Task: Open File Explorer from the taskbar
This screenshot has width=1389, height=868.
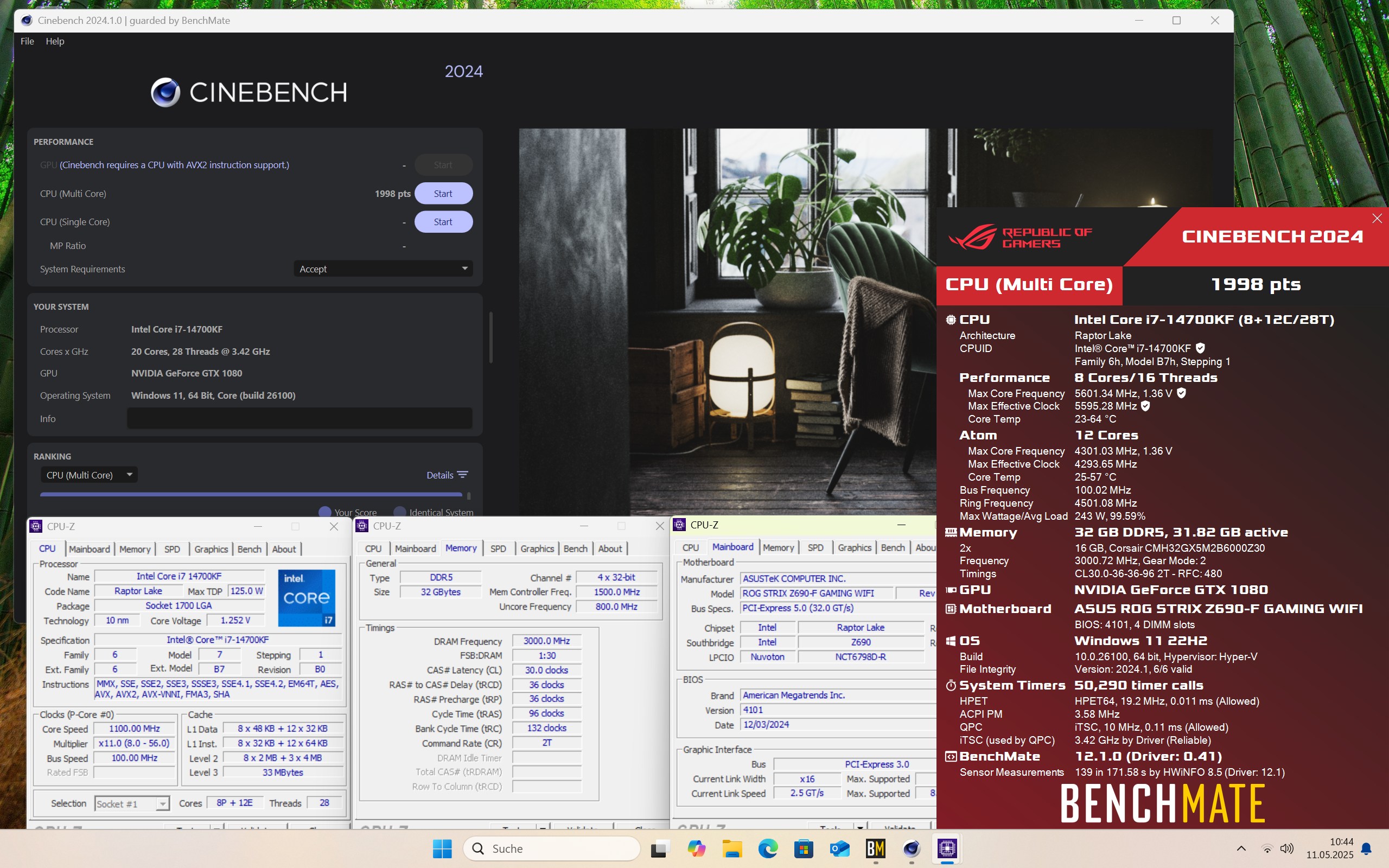Action: point(732,848)
